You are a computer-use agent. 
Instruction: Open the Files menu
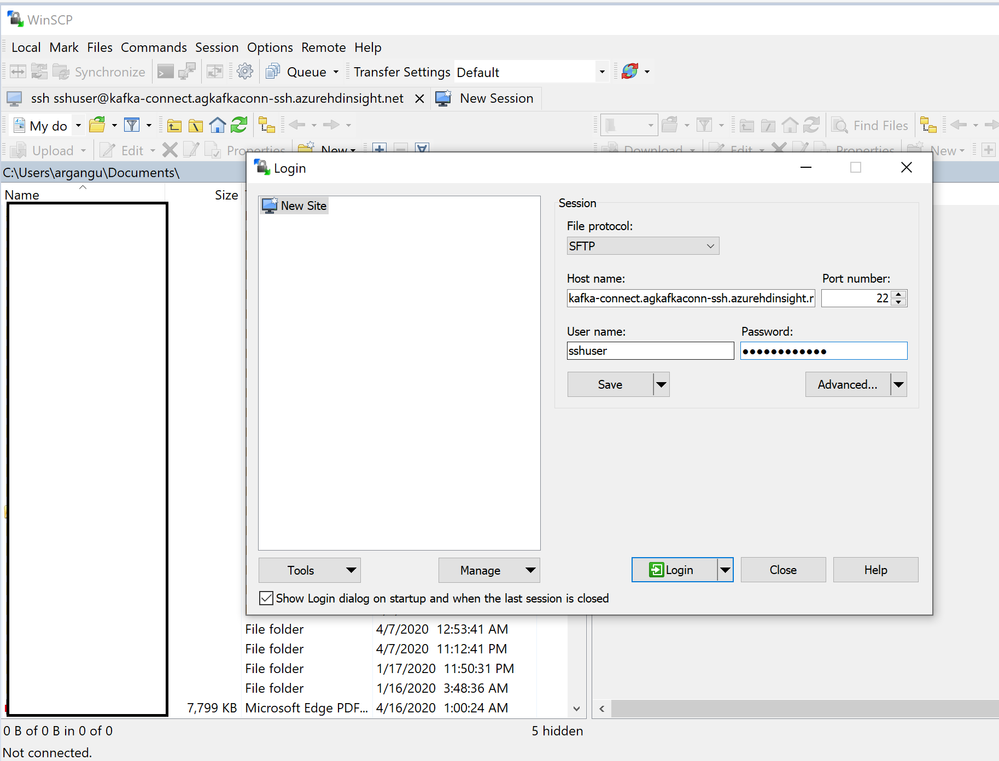tap(99, 47)
